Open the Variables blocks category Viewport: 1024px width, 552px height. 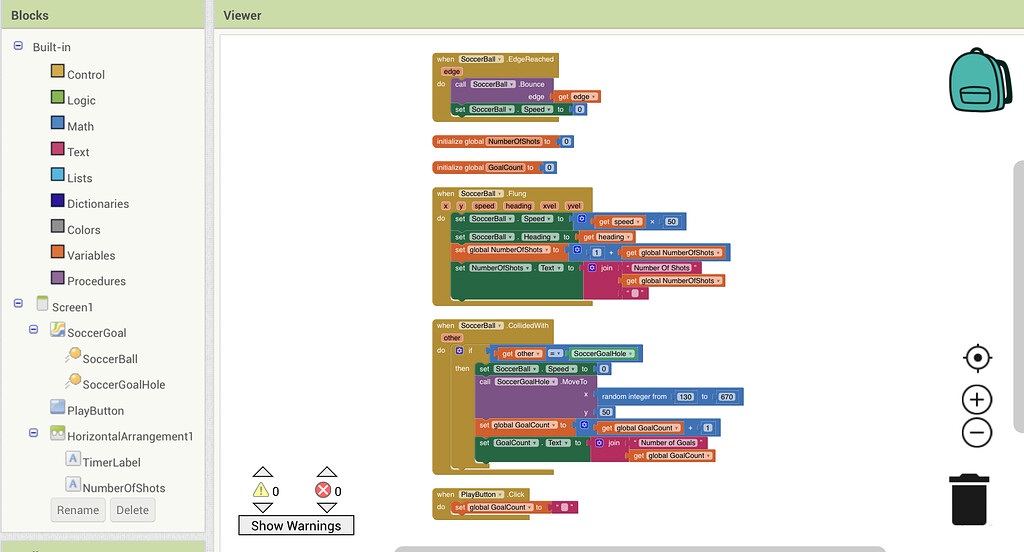click(90, 255)
